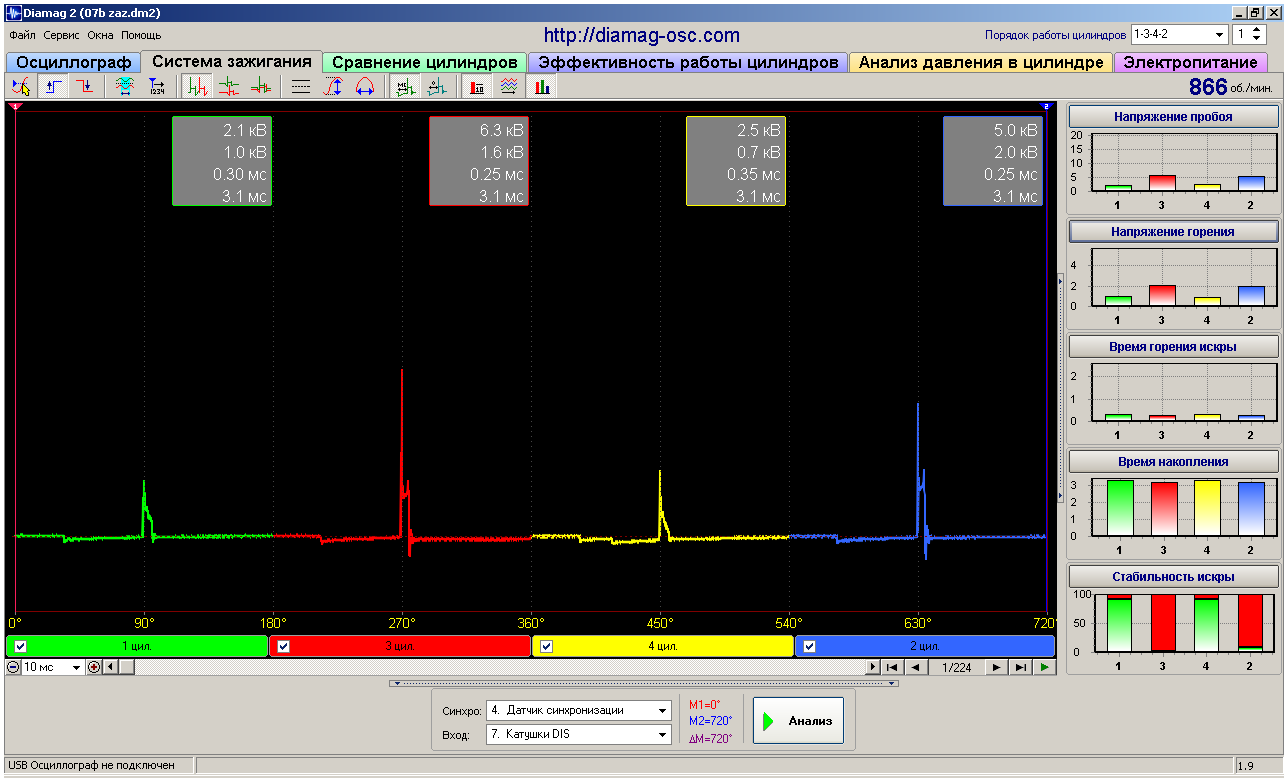Select the sequential parade waveform view icon

196,87
